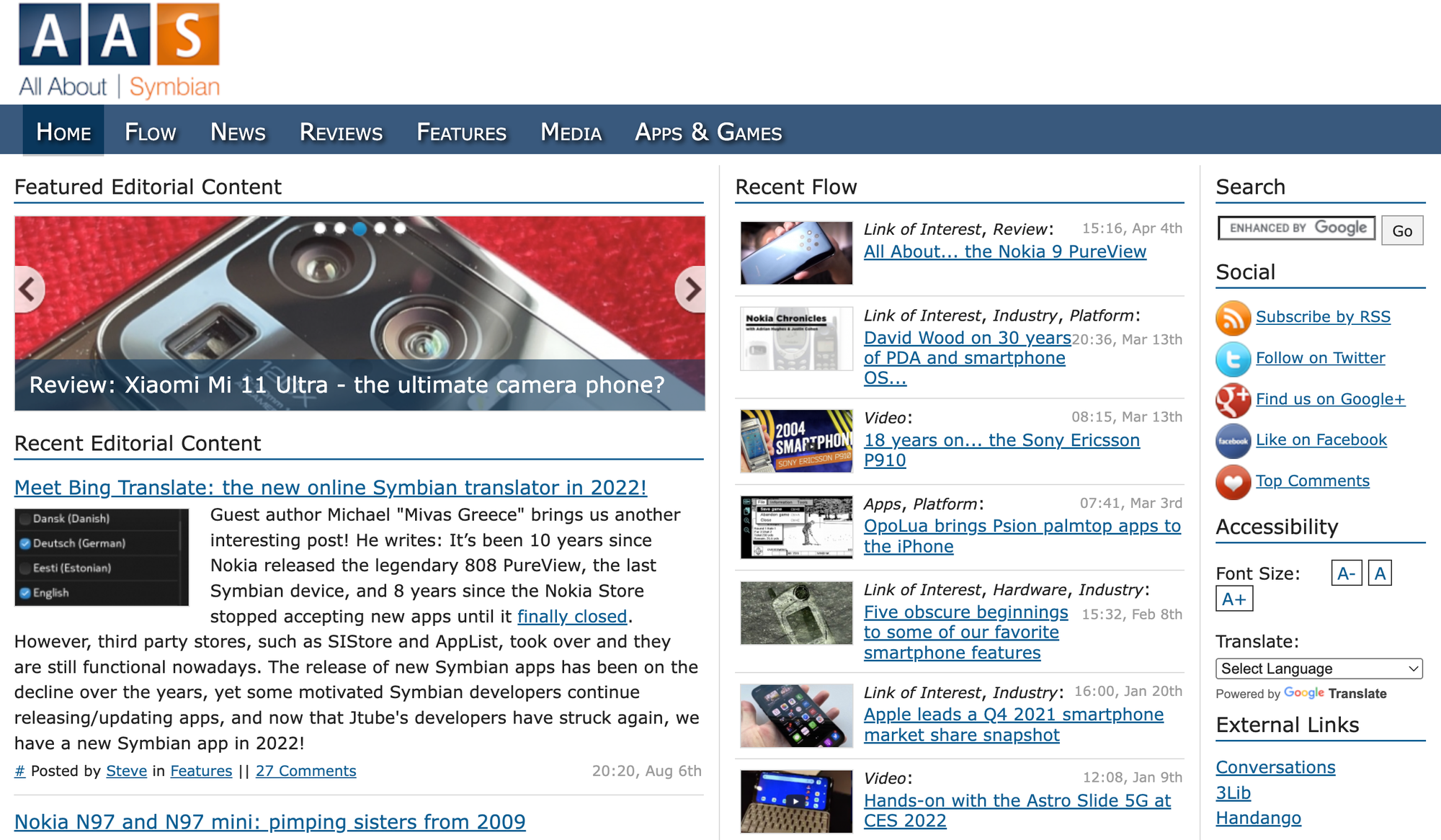The width and height of the screenshot is (1441, 840).
Task: Open Apple leads Q4 2021 snapshot link
Action: pos(1013,725)
